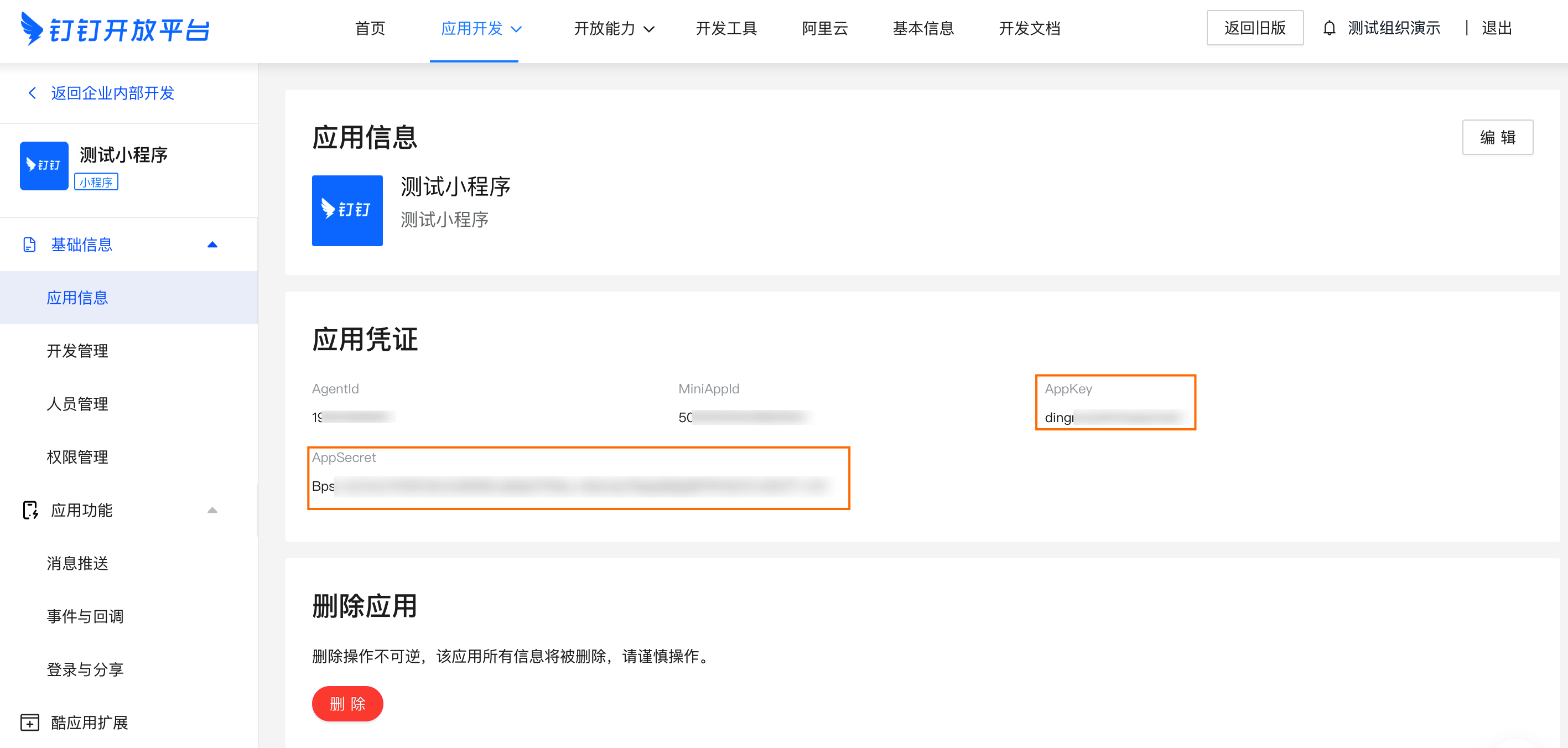Click the sidebar 测试小程序 app icon
1568x748 pixels.
point(44,165)
